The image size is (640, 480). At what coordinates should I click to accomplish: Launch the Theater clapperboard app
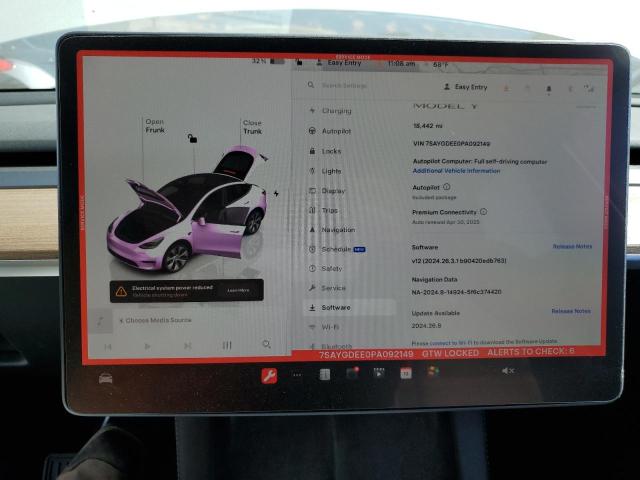pyautogui.click(x=379, y=373)
